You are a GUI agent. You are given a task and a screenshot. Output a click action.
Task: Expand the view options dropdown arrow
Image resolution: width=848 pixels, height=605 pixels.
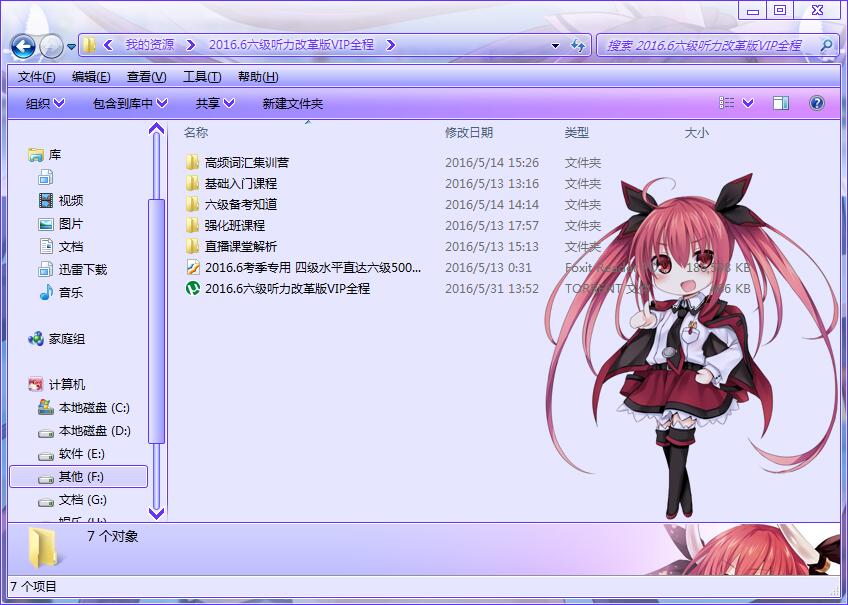coord(748,103)
